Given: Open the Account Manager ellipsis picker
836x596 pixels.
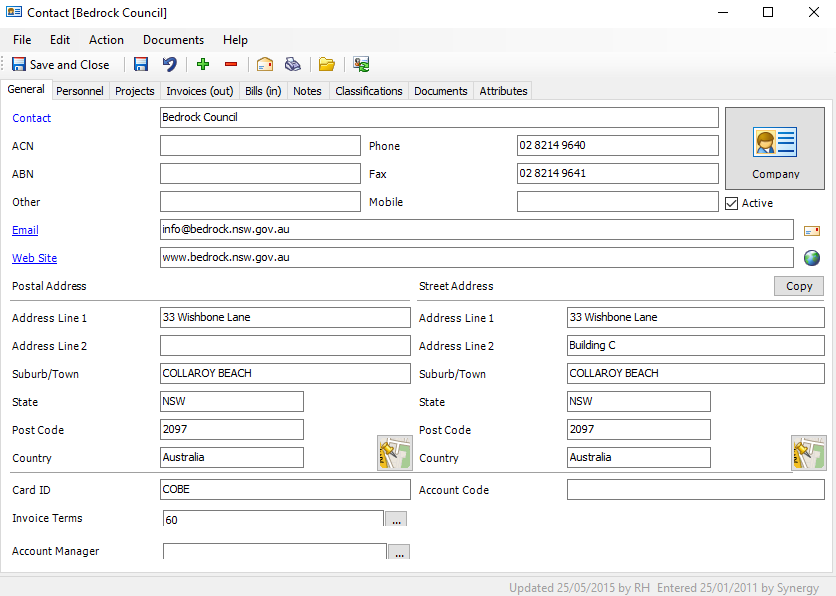Looking at the screenshot, I should click(x=398, y=552).
